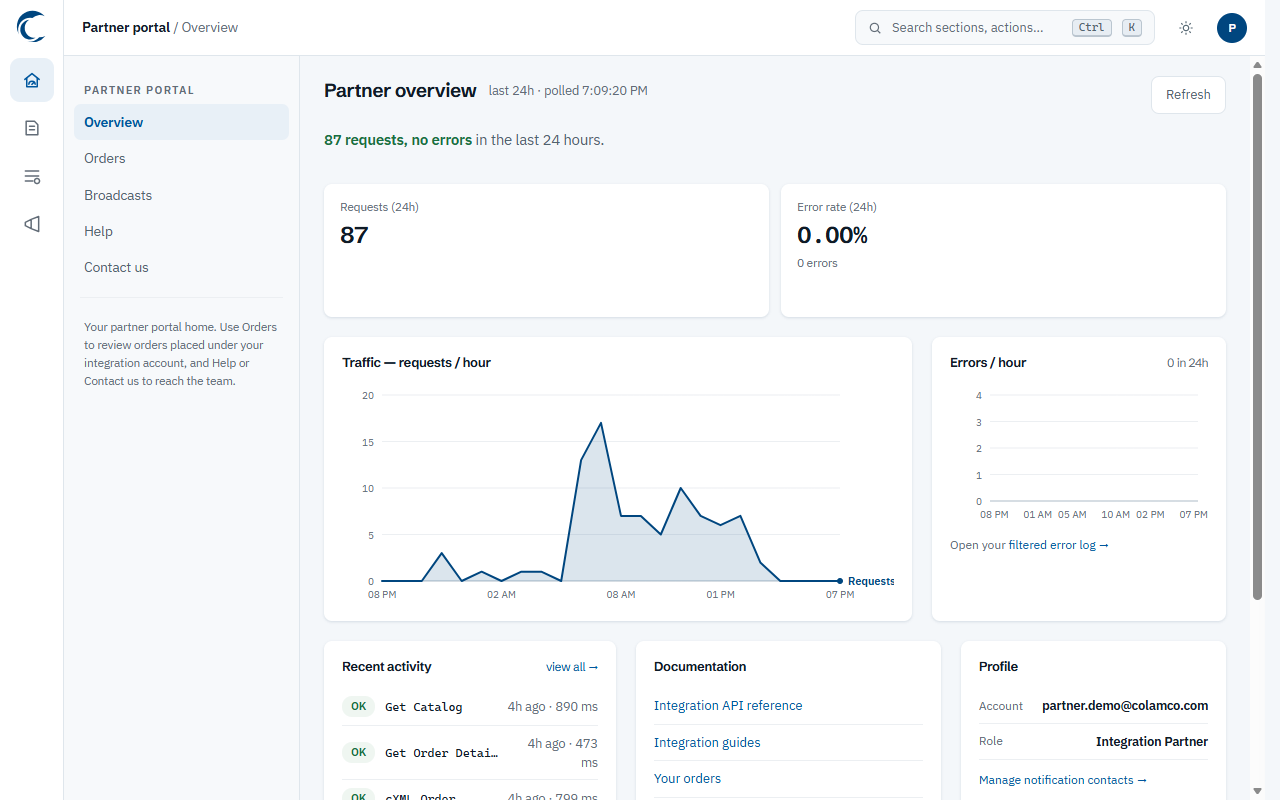This screenshot has height=800, width=1280.
Task: Click the search magnifier icon
Action: pyautogui.click(x=875, y=28)
